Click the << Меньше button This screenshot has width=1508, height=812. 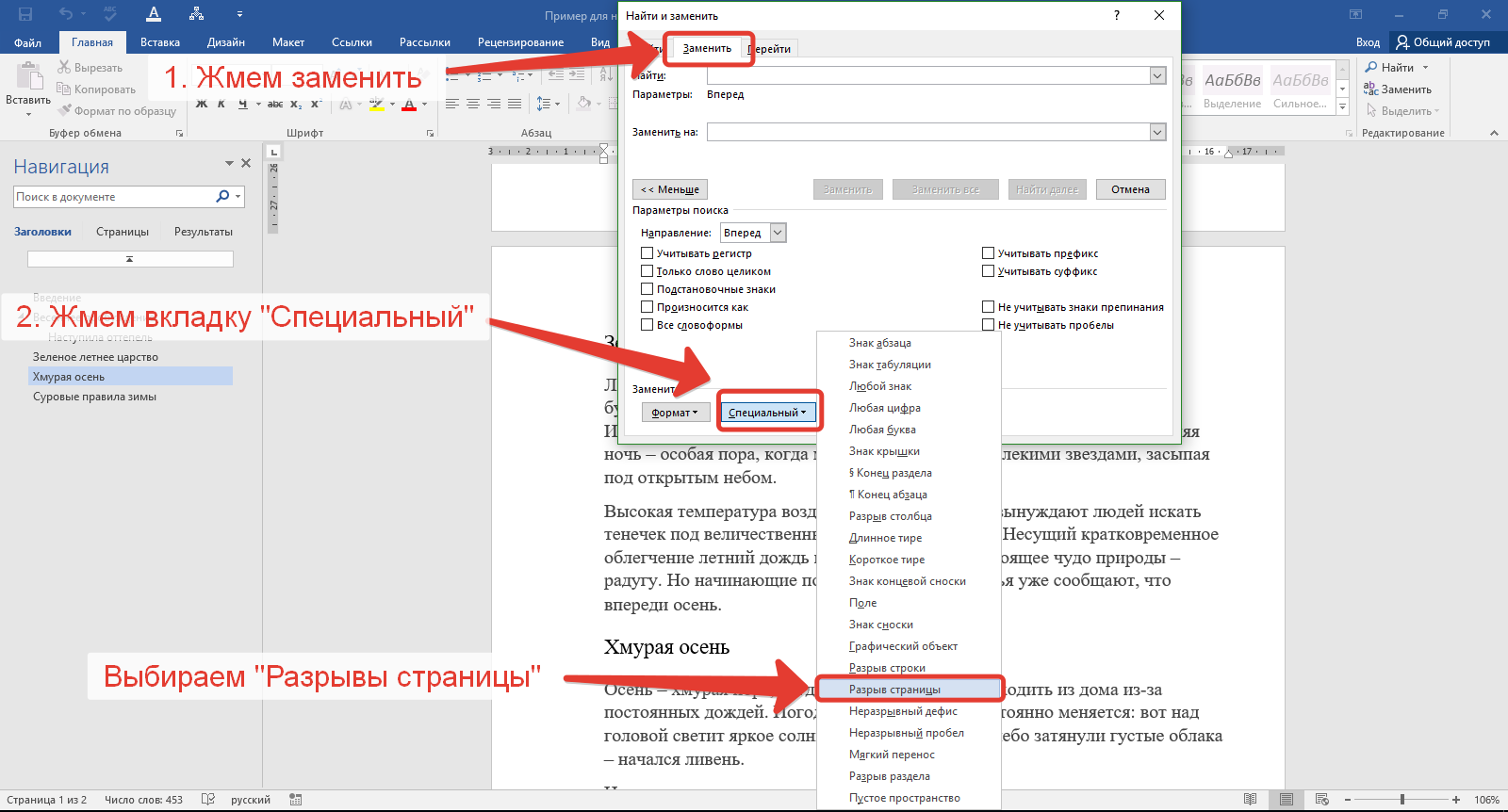[670, 189]
